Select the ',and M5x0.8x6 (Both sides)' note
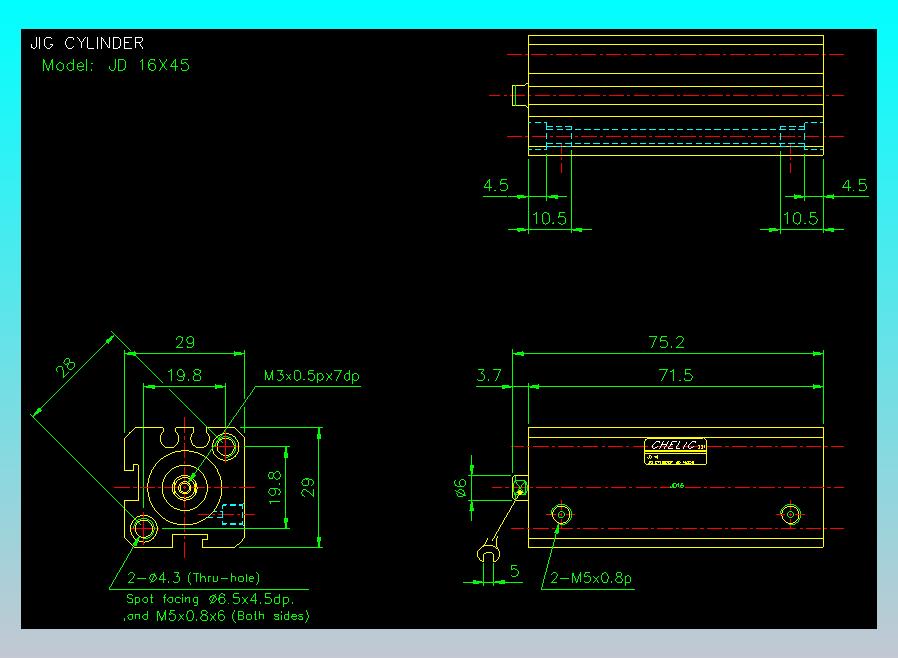The image size is (898, 658). (x=216, y=616)
